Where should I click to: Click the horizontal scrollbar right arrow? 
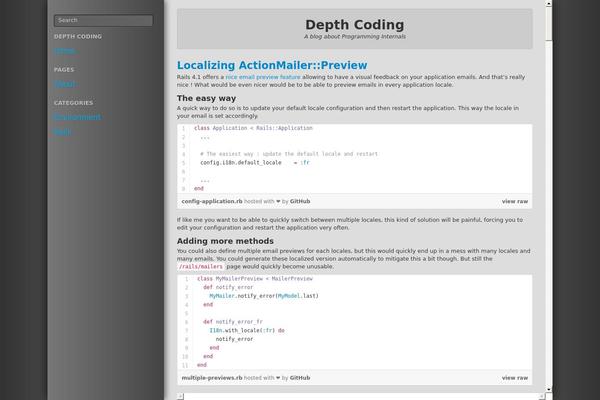[x=542, y=397]
